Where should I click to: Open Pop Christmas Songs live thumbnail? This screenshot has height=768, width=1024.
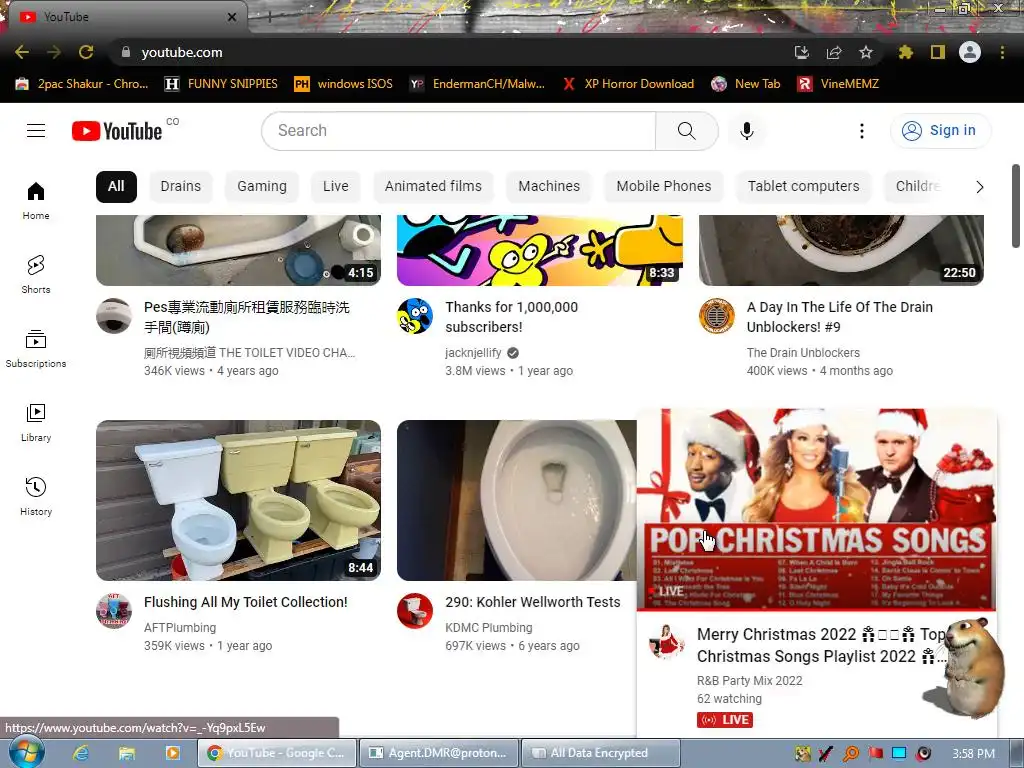tap(817, 509)
